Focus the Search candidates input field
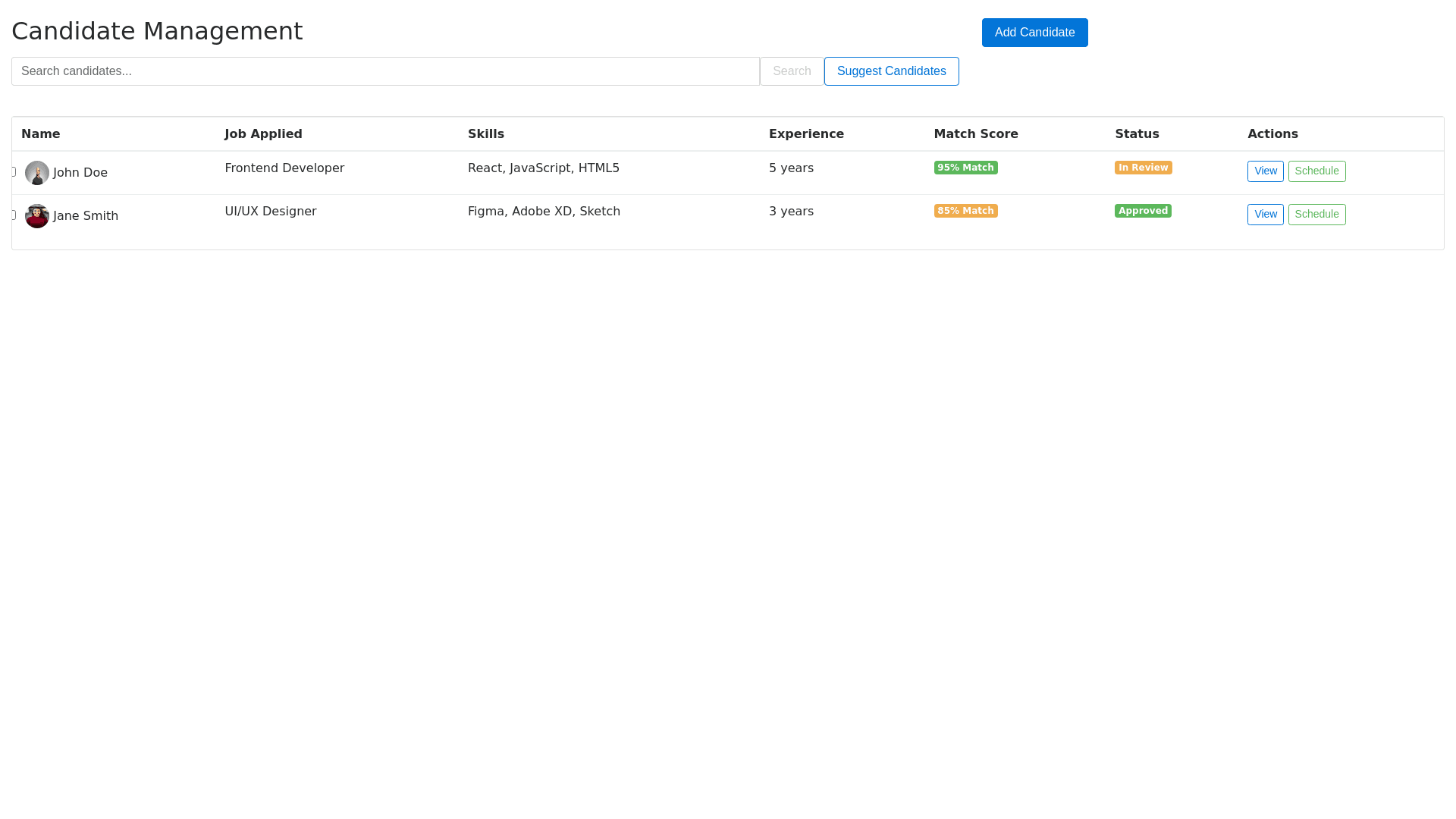 (385, 71)
